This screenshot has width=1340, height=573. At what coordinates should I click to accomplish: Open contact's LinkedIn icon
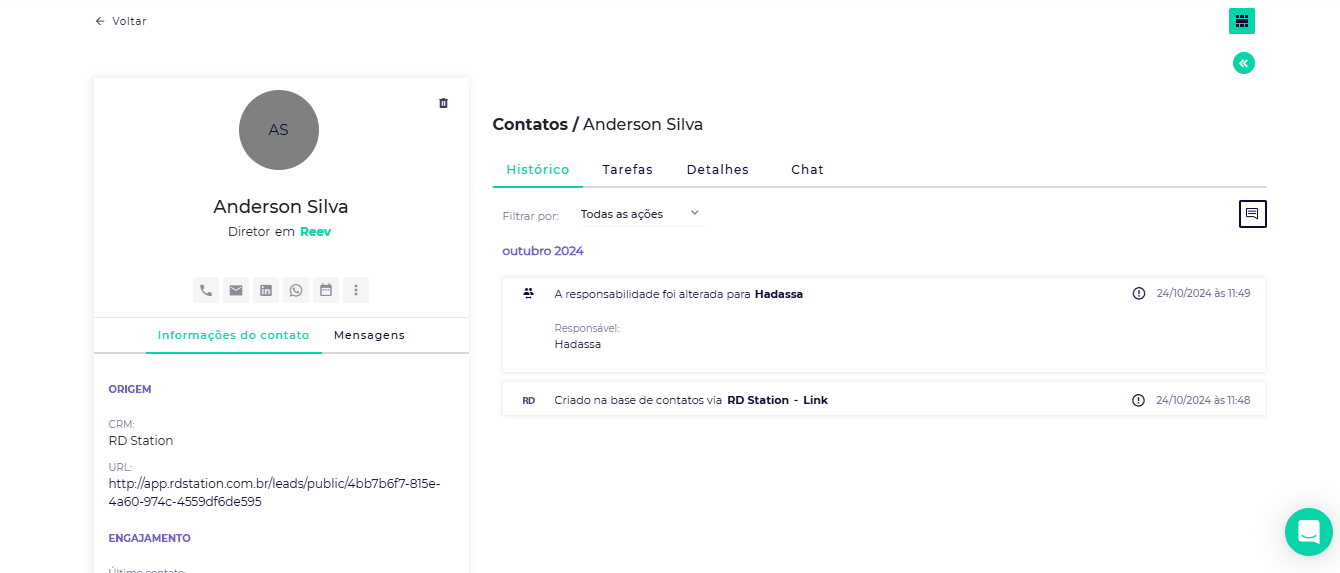[x=266, y=290]
